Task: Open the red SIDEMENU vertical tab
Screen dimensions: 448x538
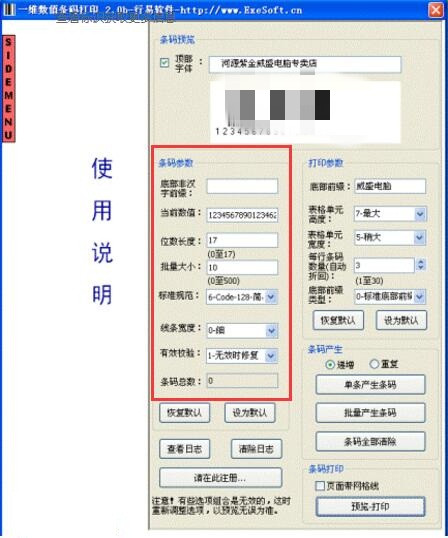Action: (x=9, y=89)
